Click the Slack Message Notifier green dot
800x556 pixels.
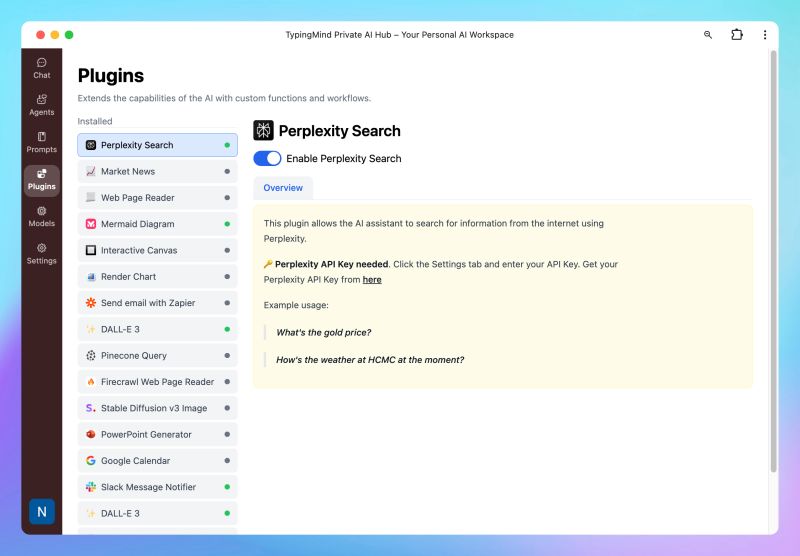pos(227,487)
